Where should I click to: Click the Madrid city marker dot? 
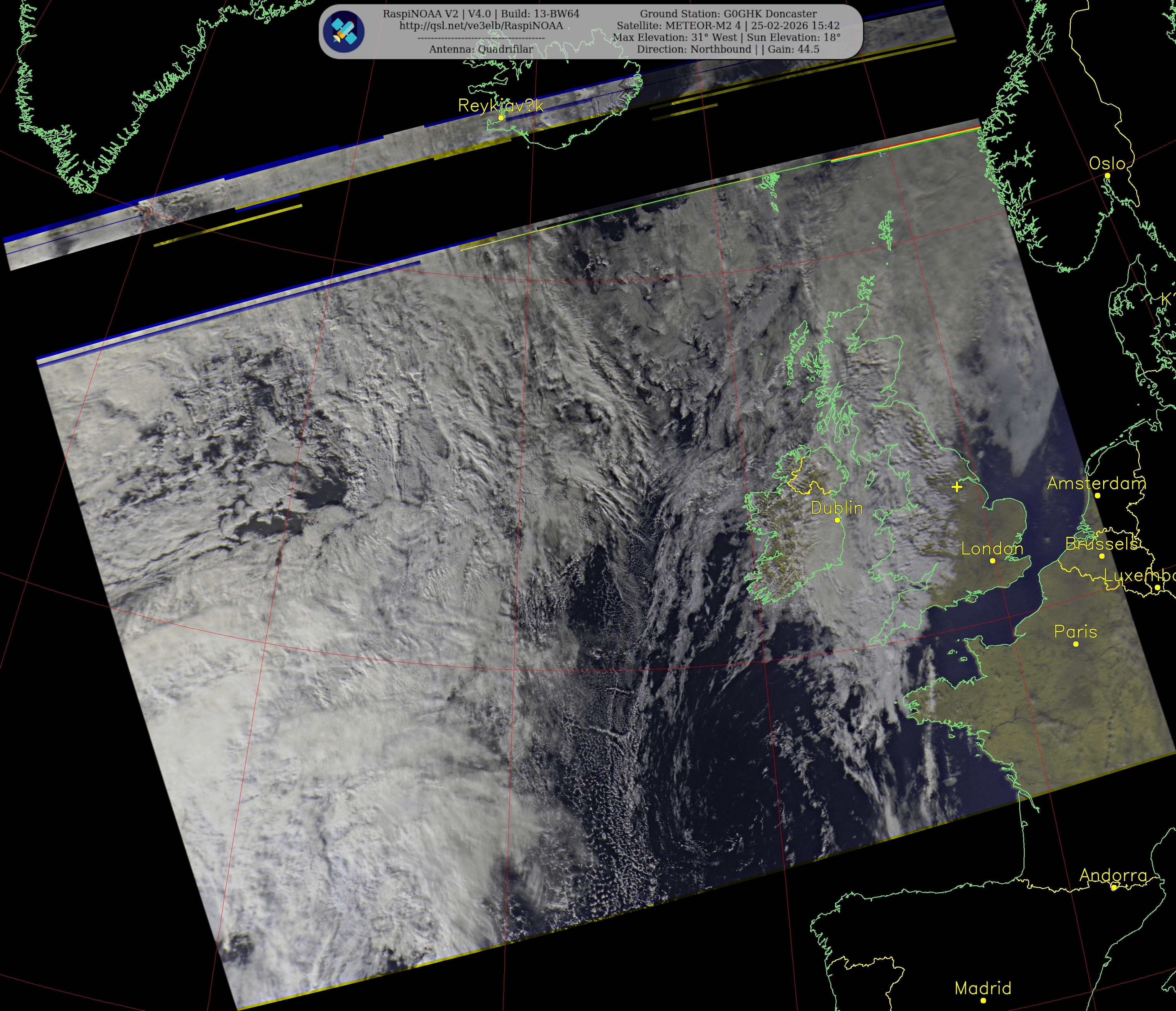[983, 1000]
